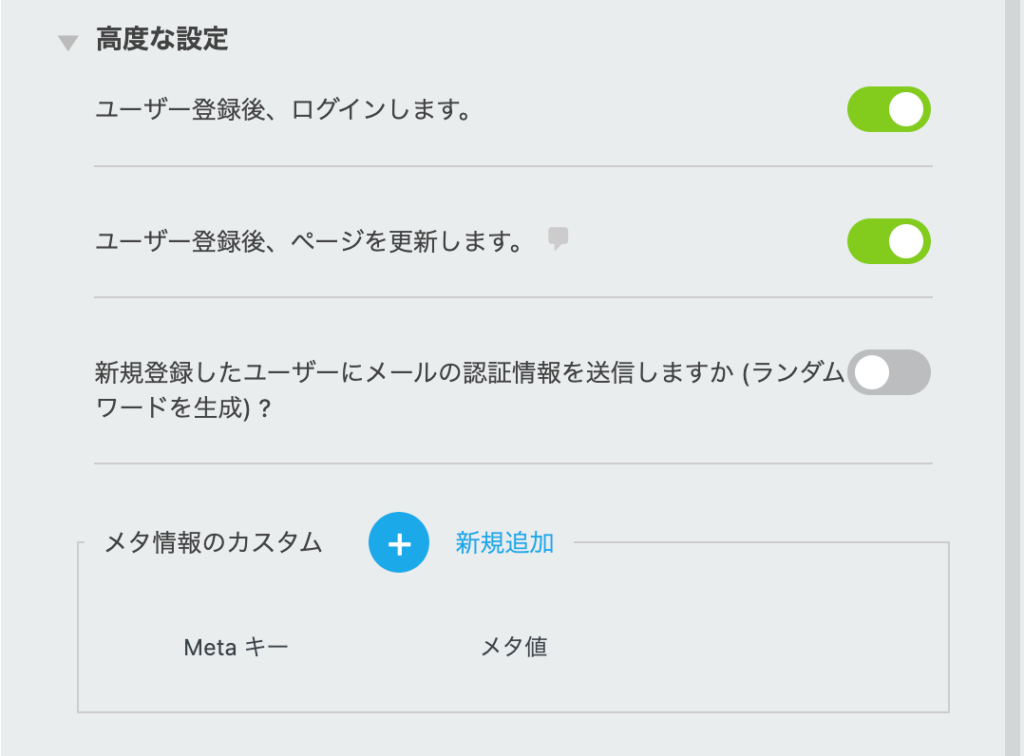This screenshot has width=1024, height=756.
Task: Follow the 新規追加 link
Action: [504, 543]
